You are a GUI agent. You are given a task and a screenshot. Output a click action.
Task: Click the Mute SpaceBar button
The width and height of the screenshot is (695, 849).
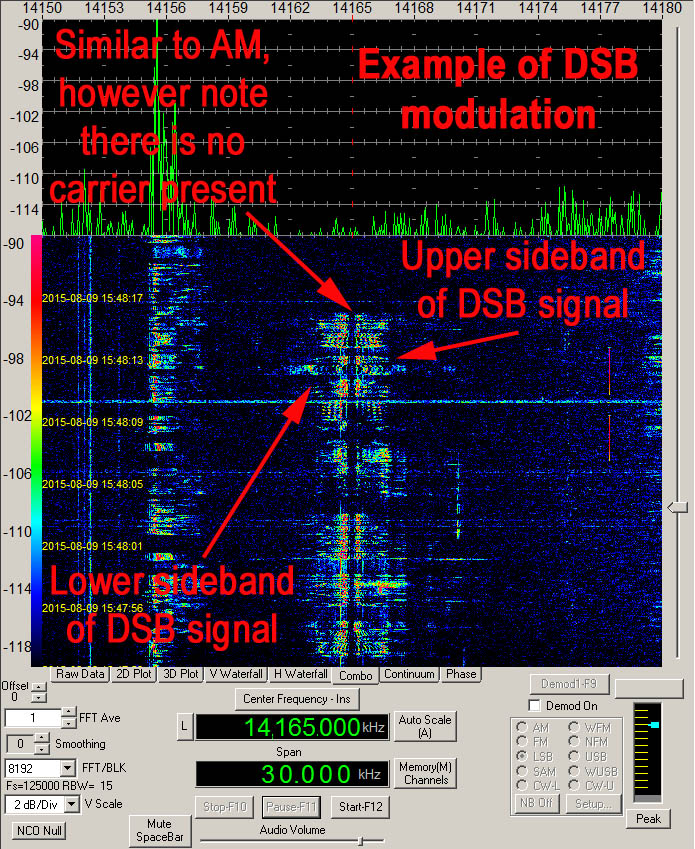tap(160, 830)
